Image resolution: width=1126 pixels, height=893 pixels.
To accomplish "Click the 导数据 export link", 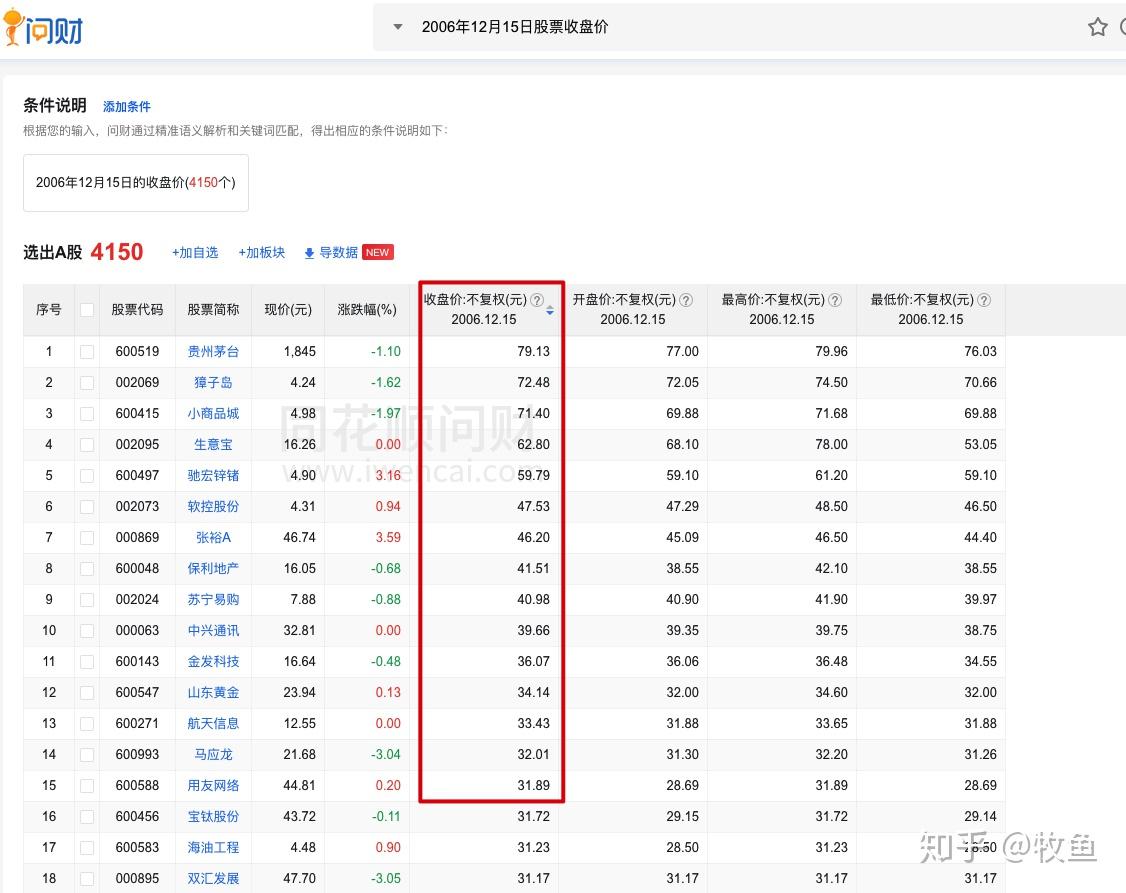I will click(338, 253).
